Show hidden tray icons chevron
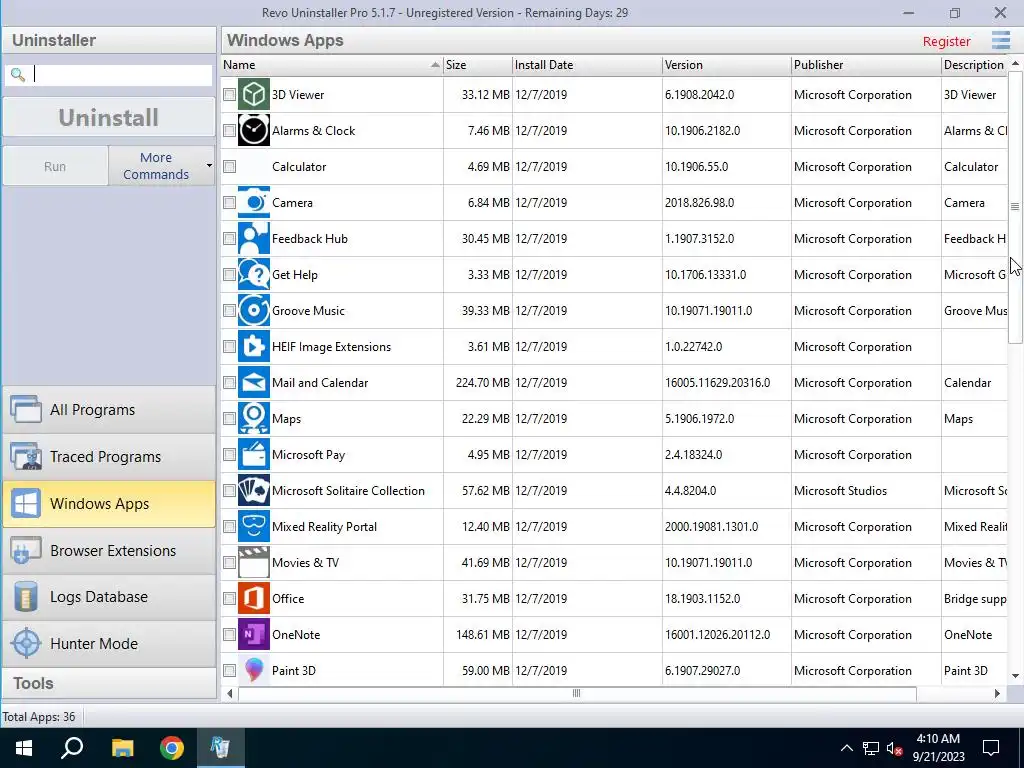This screenshot has width=1024, height=768. click(x=846, y=748)
